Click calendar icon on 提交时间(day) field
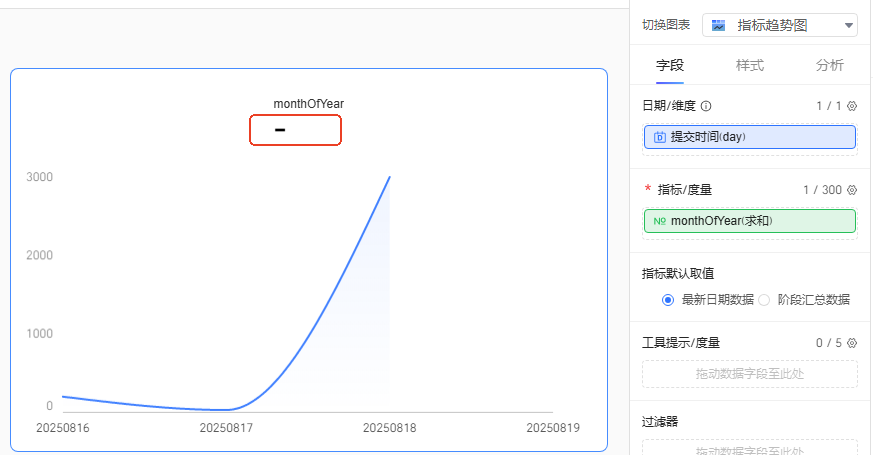 click(x=660, y=137)
